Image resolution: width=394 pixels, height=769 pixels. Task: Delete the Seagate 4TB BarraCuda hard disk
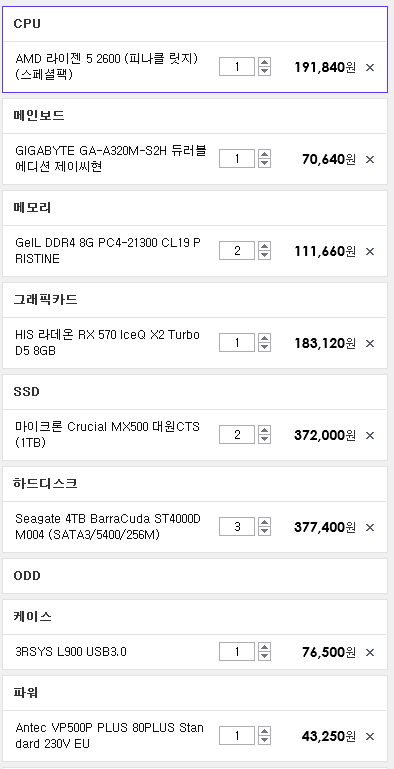pyautogui.click(x=370, y=527)
